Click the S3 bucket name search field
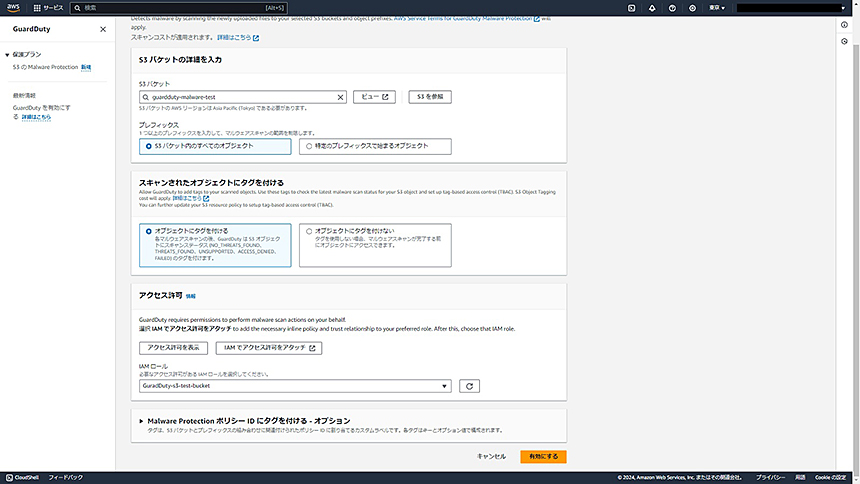This screenshot has width=860, height=484. [x=242, y=97]
